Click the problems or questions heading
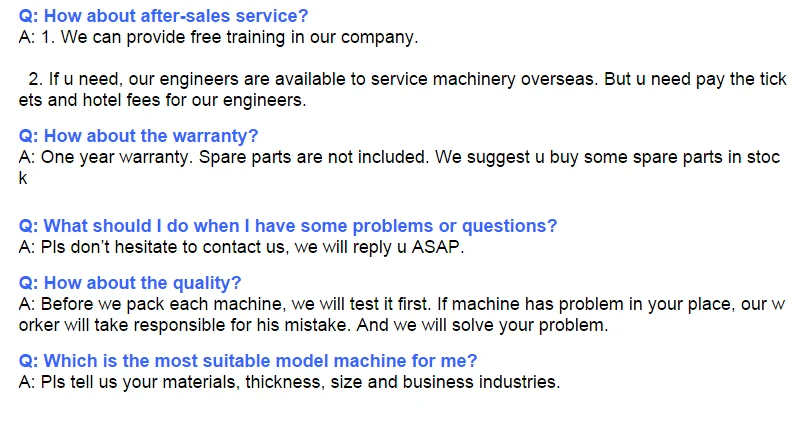 tap(289, 226)
